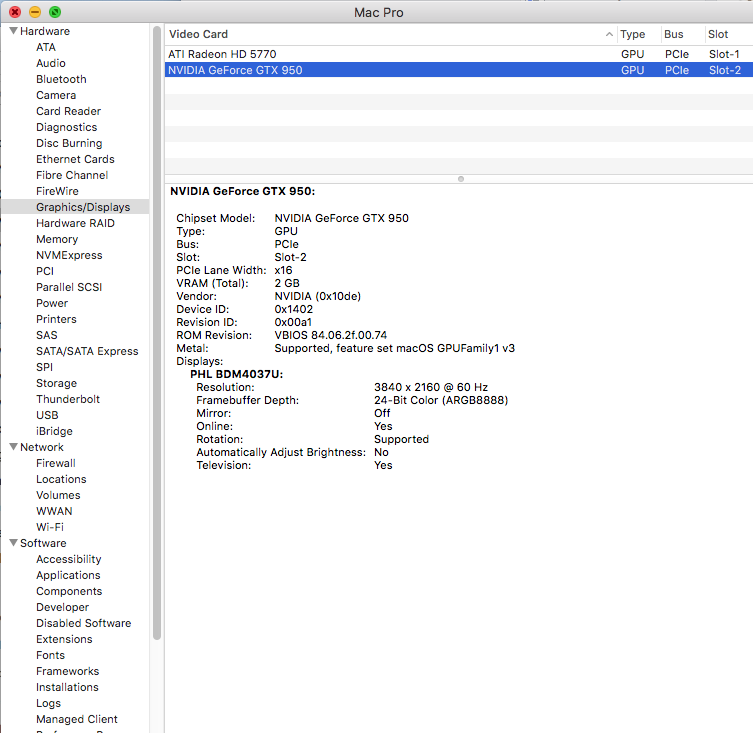The height and width of the screenshot is (733, 753).
Task: Click the PHL BDM4037U display heading
Action: 236,374
